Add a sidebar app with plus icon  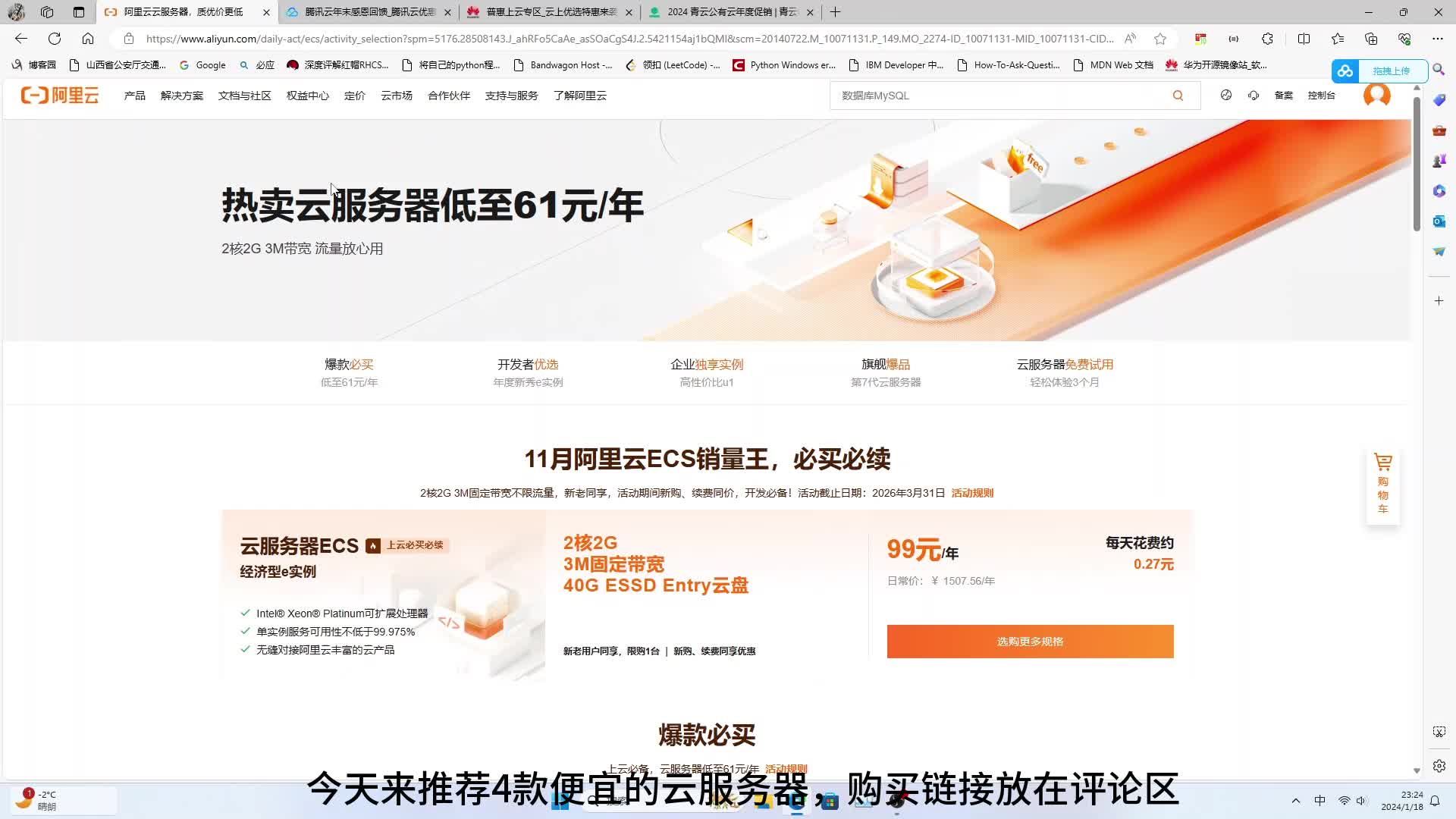point(1439,301)
